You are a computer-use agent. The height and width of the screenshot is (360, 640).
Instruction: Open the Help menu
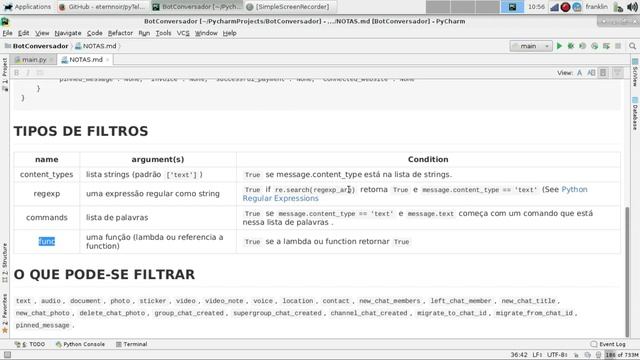click(229, 33)
